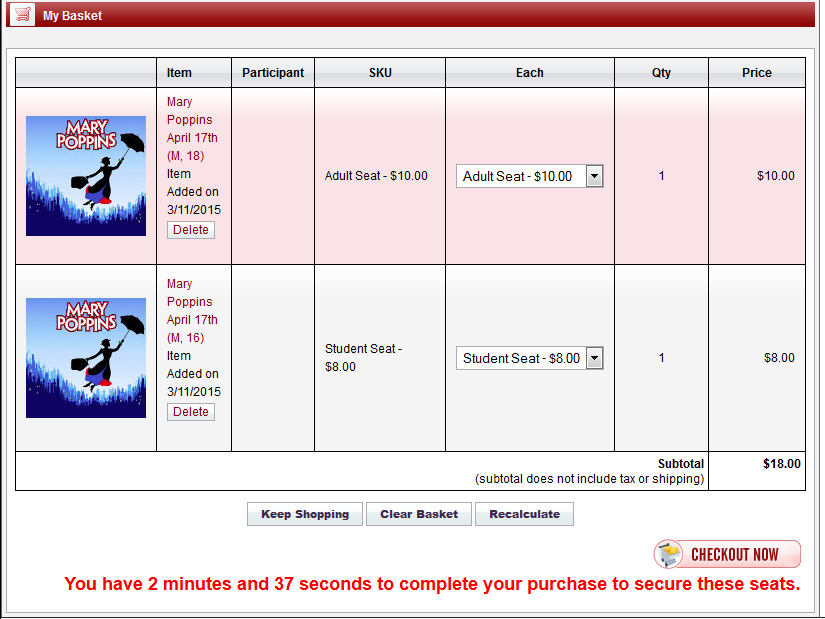Click the SKU text Student Seat - $8.00

coord(364,357)
